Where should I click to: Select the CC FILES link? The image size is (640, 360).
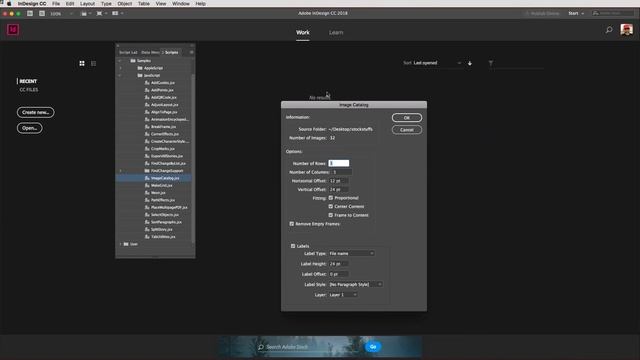[x=29, y=90]
